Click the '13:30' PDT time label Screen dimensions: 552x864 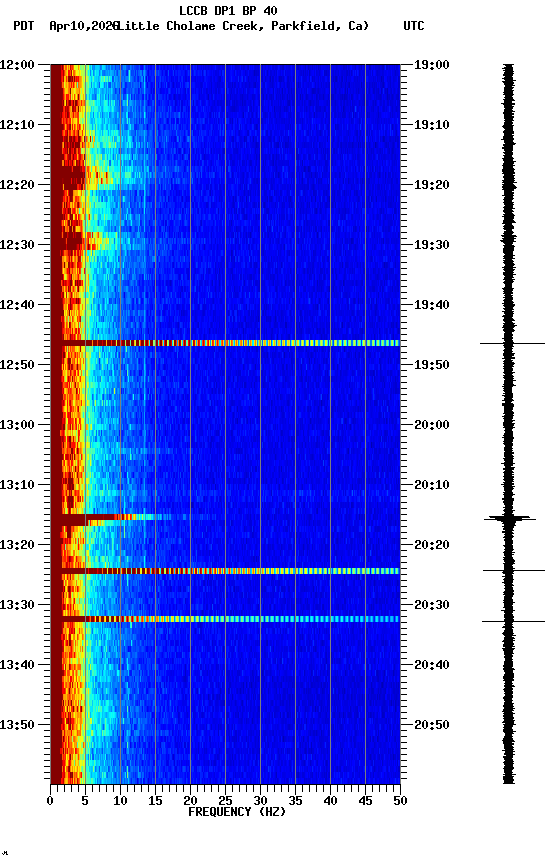pos(17,605)
